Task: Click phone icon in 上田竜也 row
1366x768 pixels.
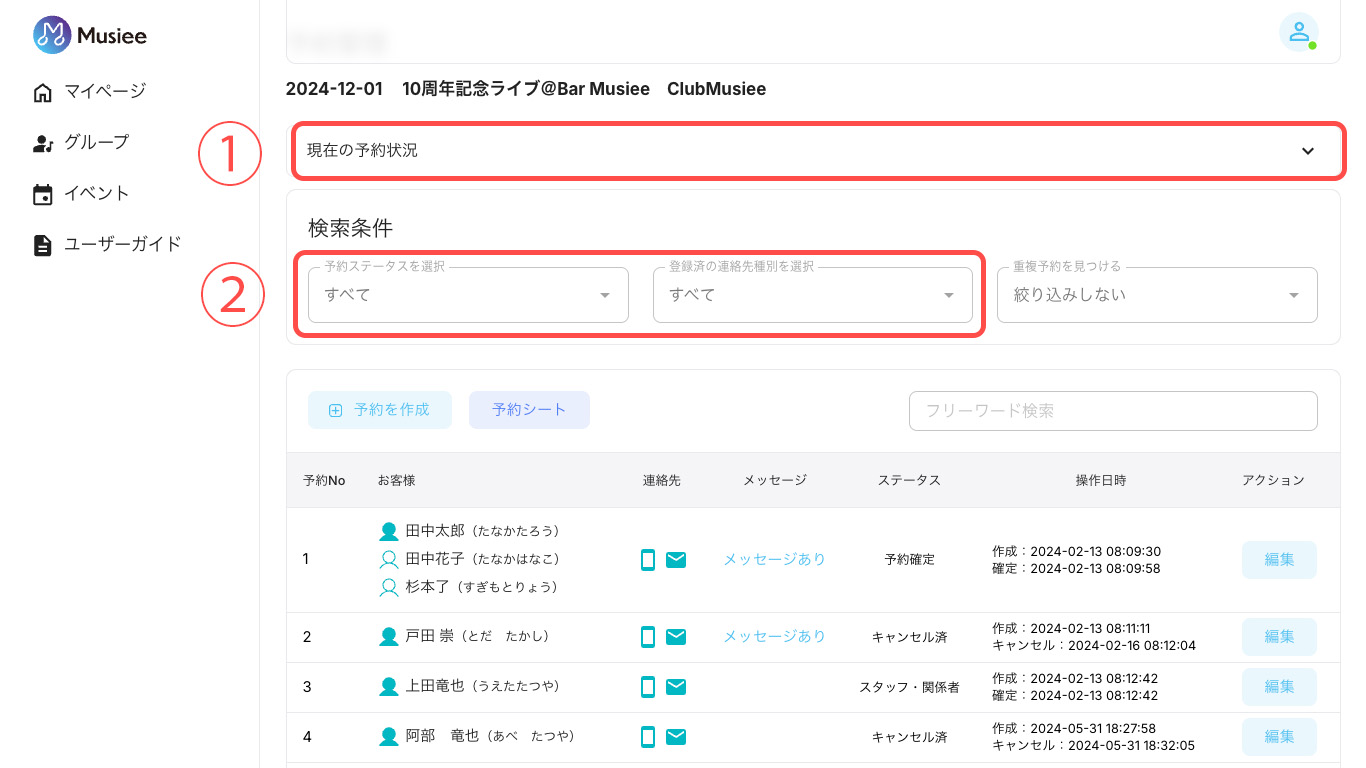Action: [x=648, y=687]
